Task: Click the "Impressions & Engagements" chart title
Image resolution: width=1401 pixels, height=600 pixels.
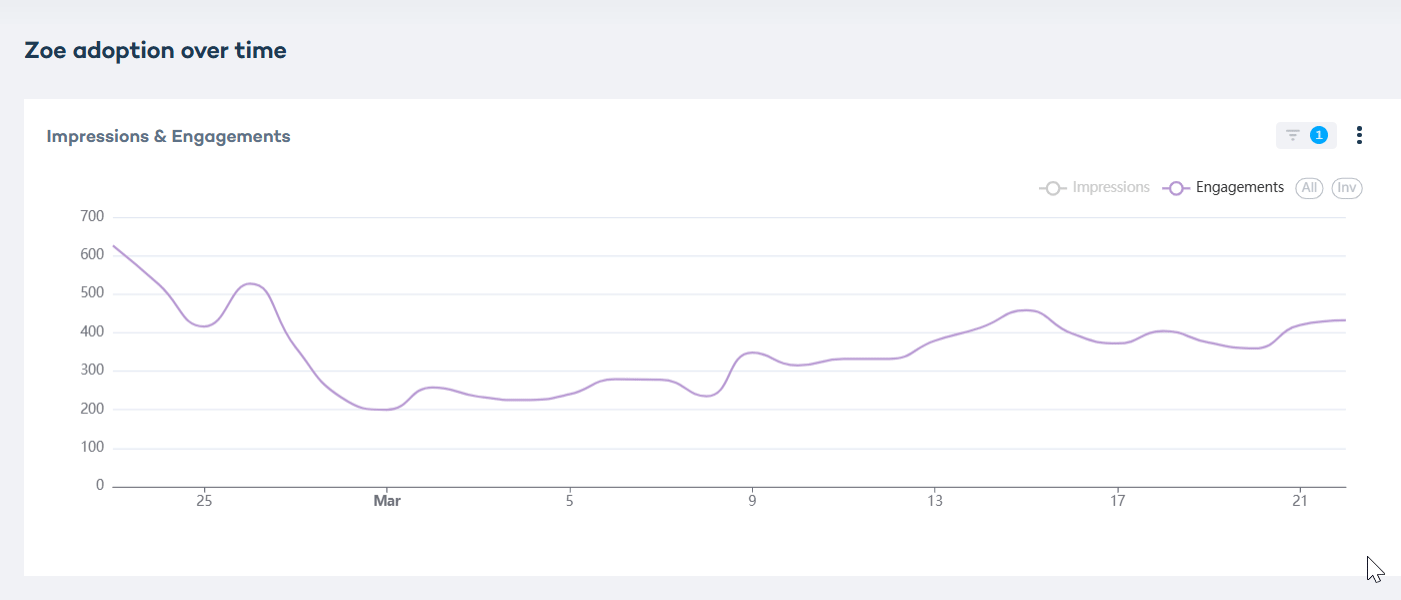Action: pyautogui.click(x=168, y=136)
